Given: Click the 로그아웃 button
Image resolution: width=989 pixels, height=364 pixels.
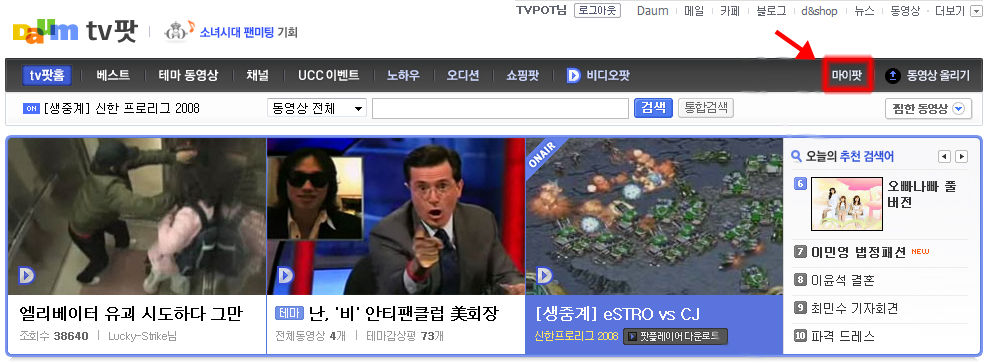Looking at the screenshot, I should click(597, 11).
